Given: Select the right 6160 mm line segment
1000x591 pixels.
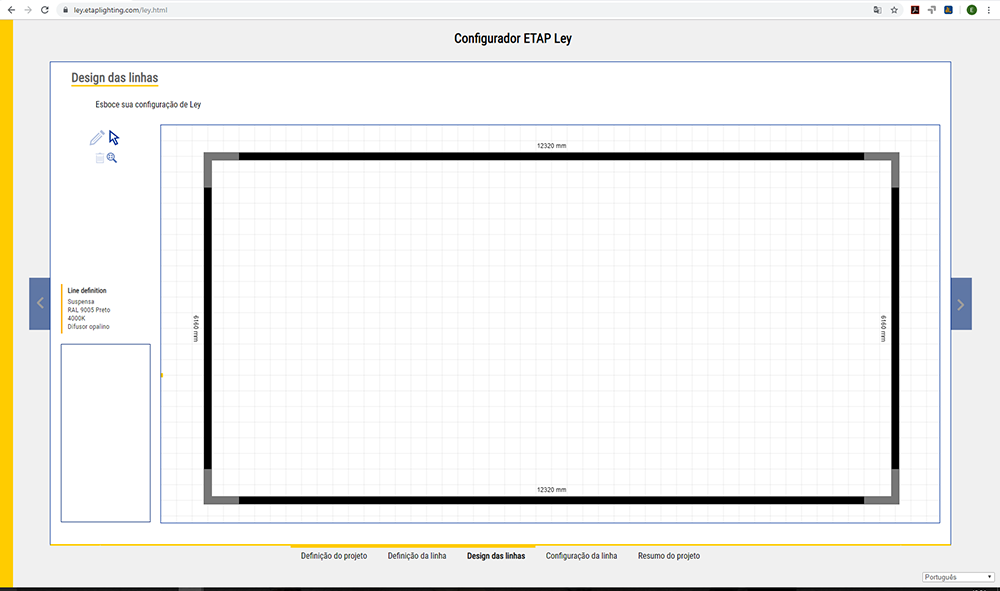Looking at the screenshot, I should coord(895,328).
